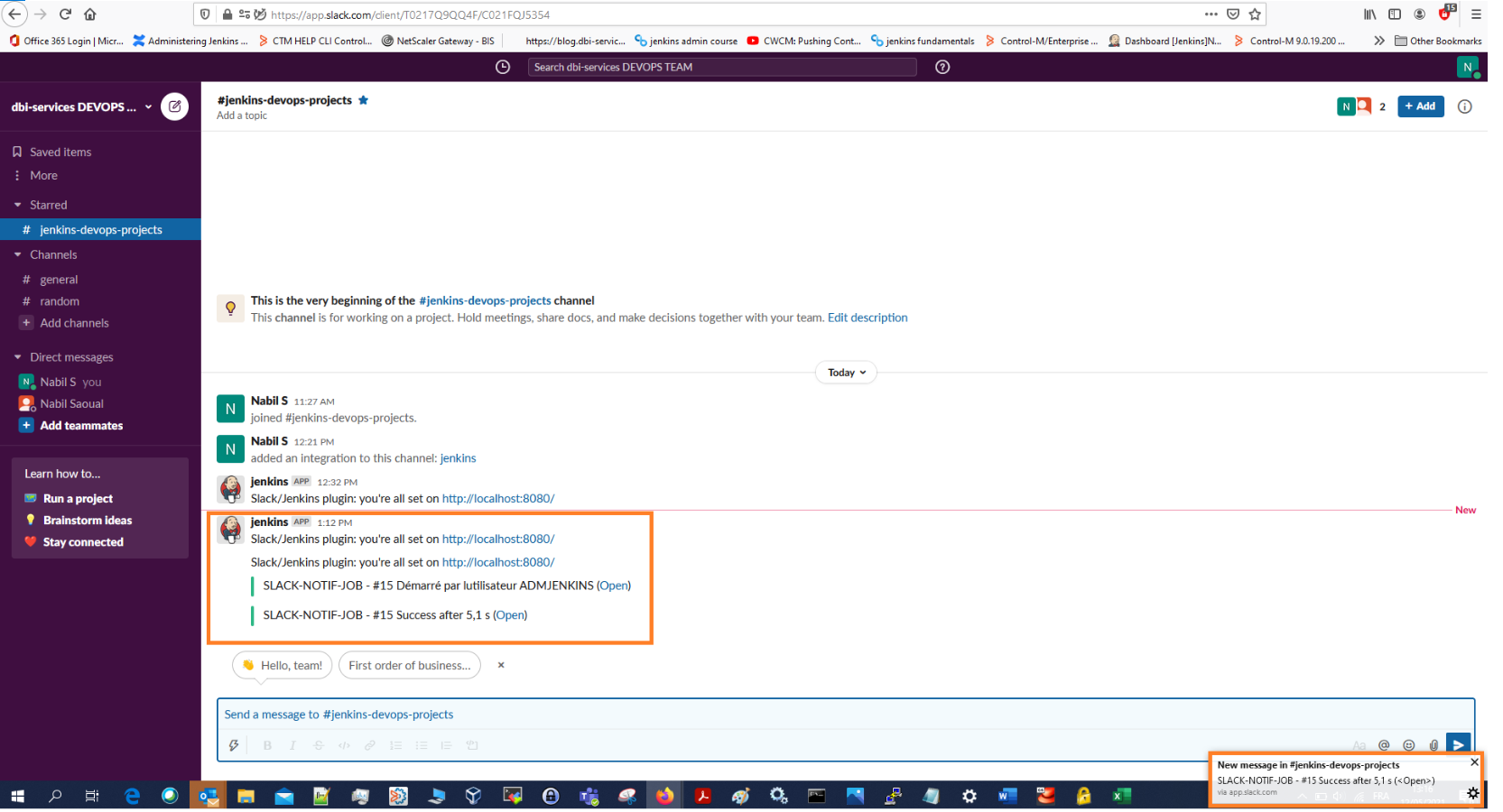The image size is (1503, 812).
Task: Toggle ordered list formatting
Action: coord(395,745)
